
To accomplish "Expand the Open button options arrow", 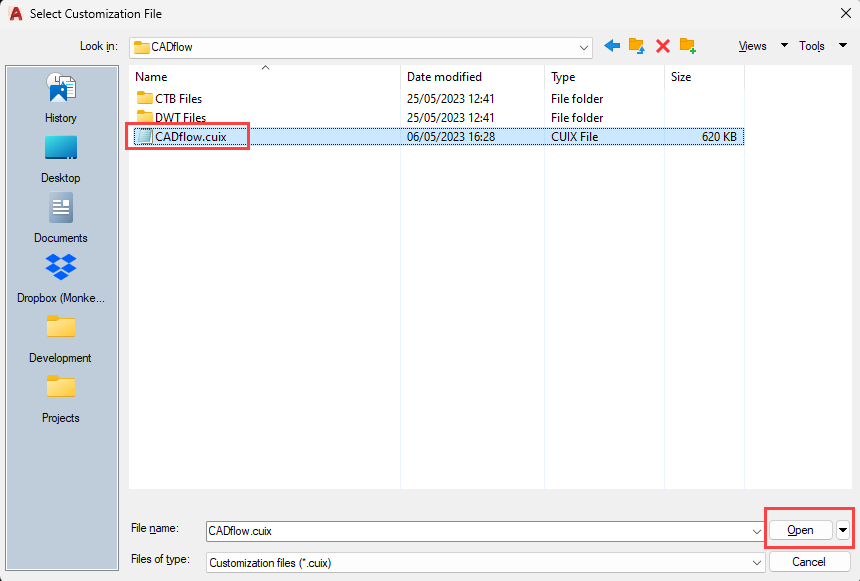I will pyautogui.click(x=843, y=530).
